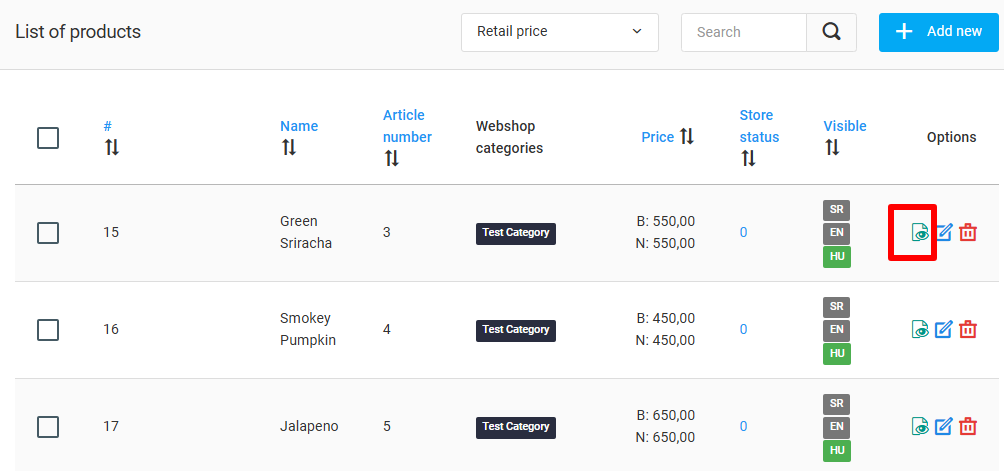
Task: Sort by Store status header
Action: click(x=759, y=137)
